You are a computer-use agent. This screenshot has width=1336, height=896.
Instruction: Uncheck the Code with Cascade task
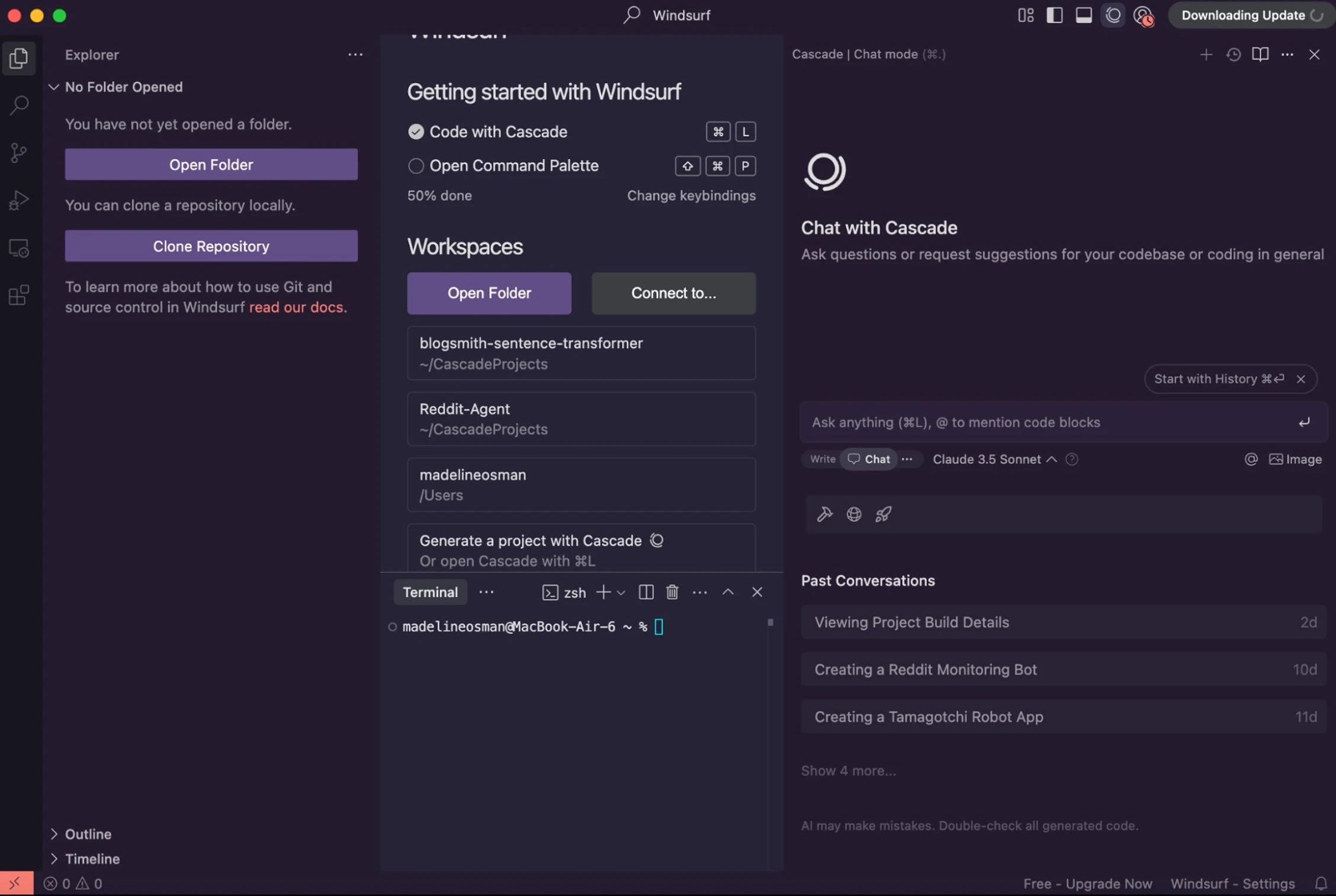click(415, 131)
